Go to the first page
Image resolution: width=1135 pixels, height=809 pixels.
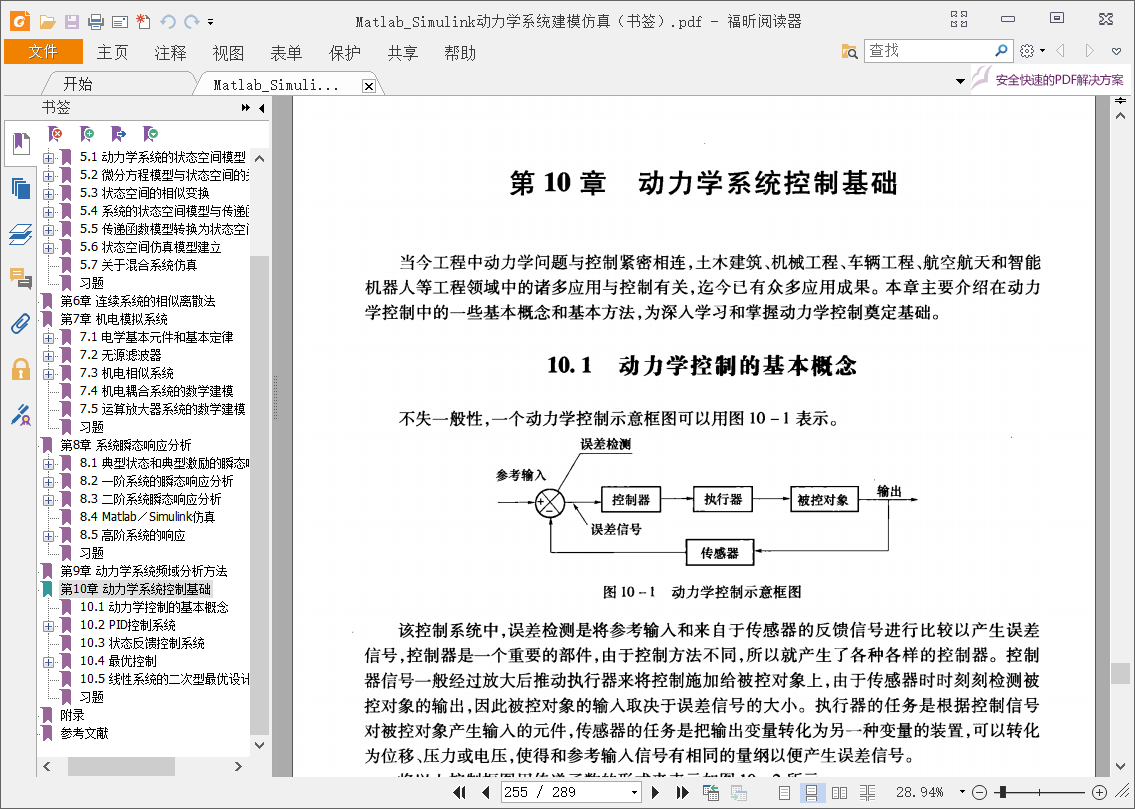[x=459, y=792]
